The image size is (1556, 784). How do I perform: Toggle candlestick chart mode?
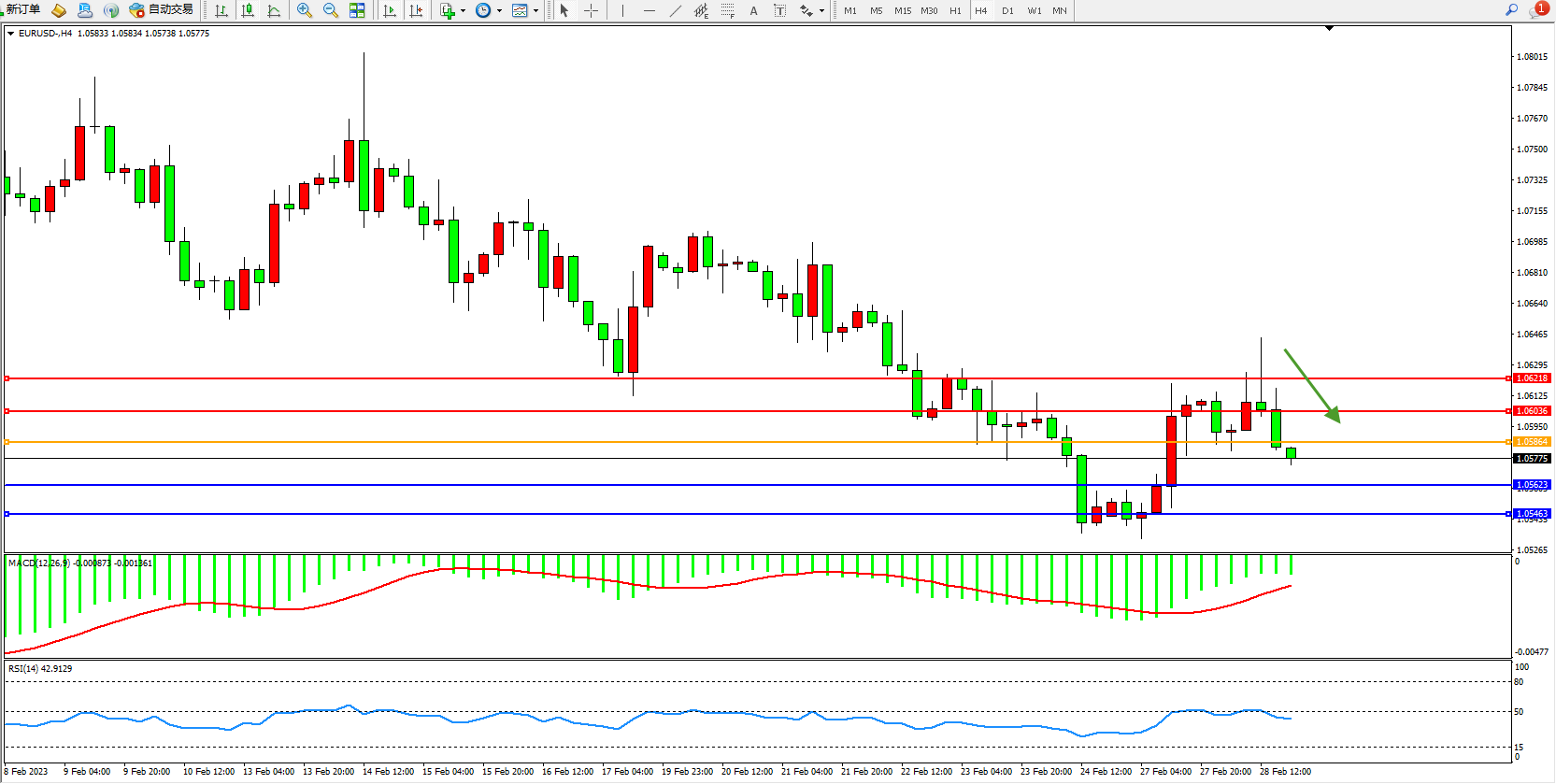tap(248, 10)
